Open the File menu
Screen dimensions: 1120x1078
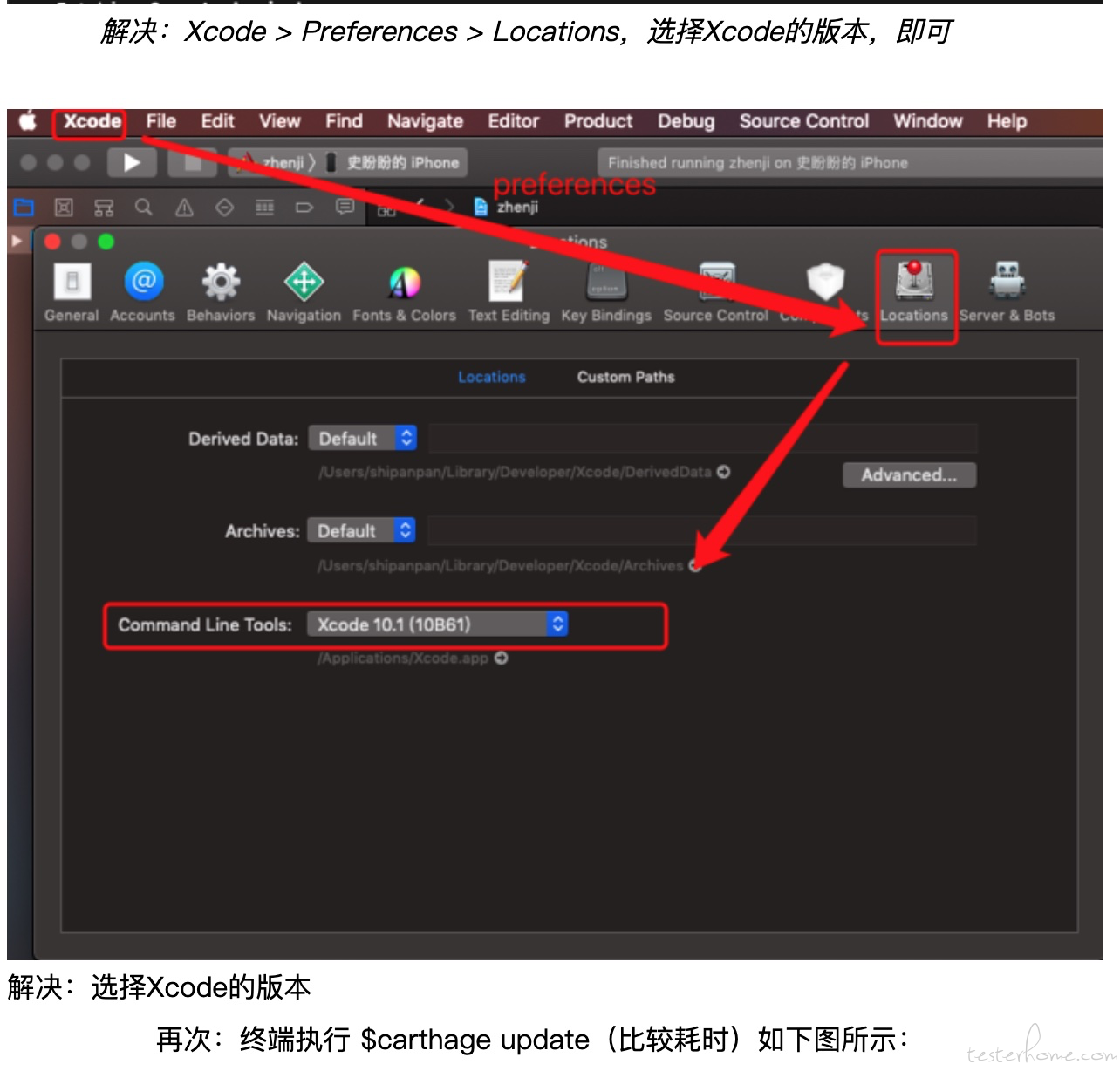(160, 121)
